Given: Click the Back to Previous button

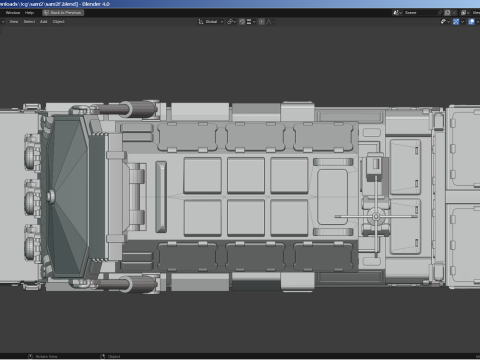Looking at the screenshot, I should (63, 13).
